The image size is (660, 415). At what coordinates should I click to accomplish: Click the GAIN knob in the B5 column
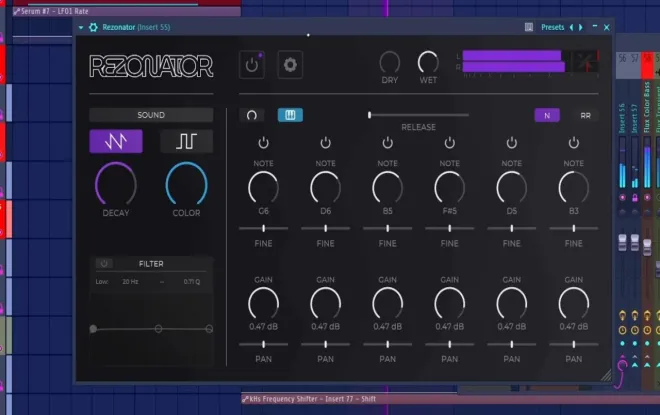pos(388,303)
